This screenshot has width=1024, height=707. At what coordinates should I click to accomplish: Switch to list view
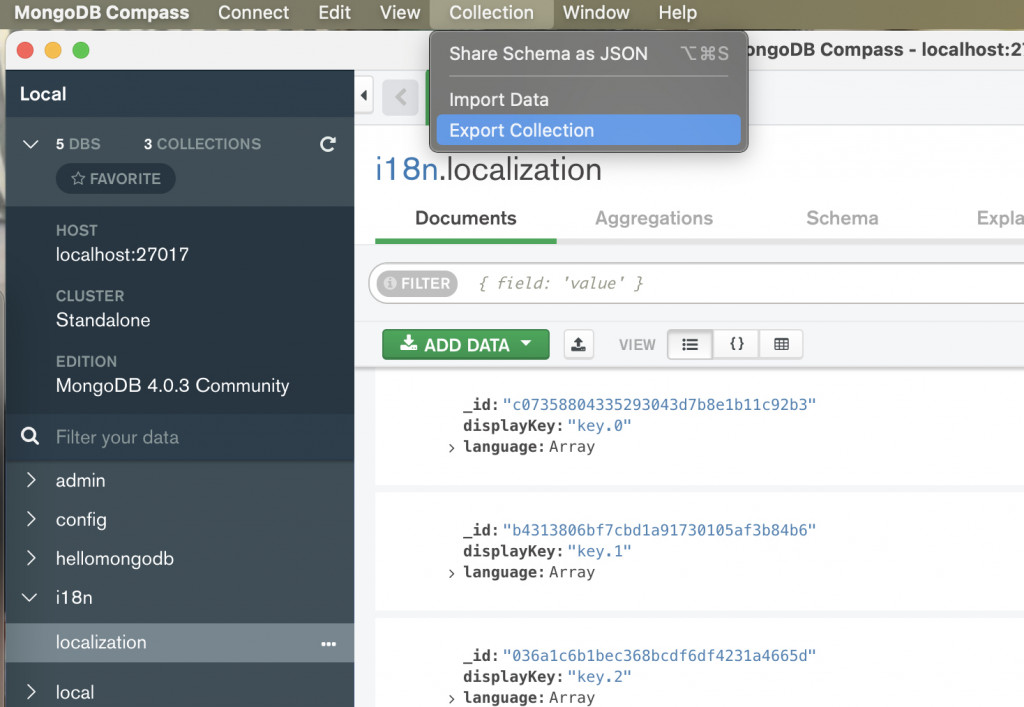click(x=690, y=344)
